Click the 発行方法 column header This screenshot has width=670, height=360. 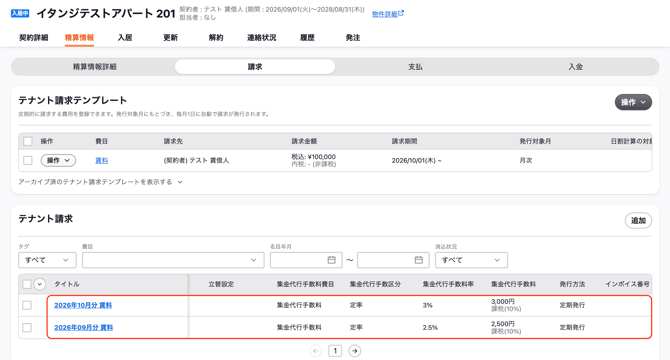tap(572, 284)
